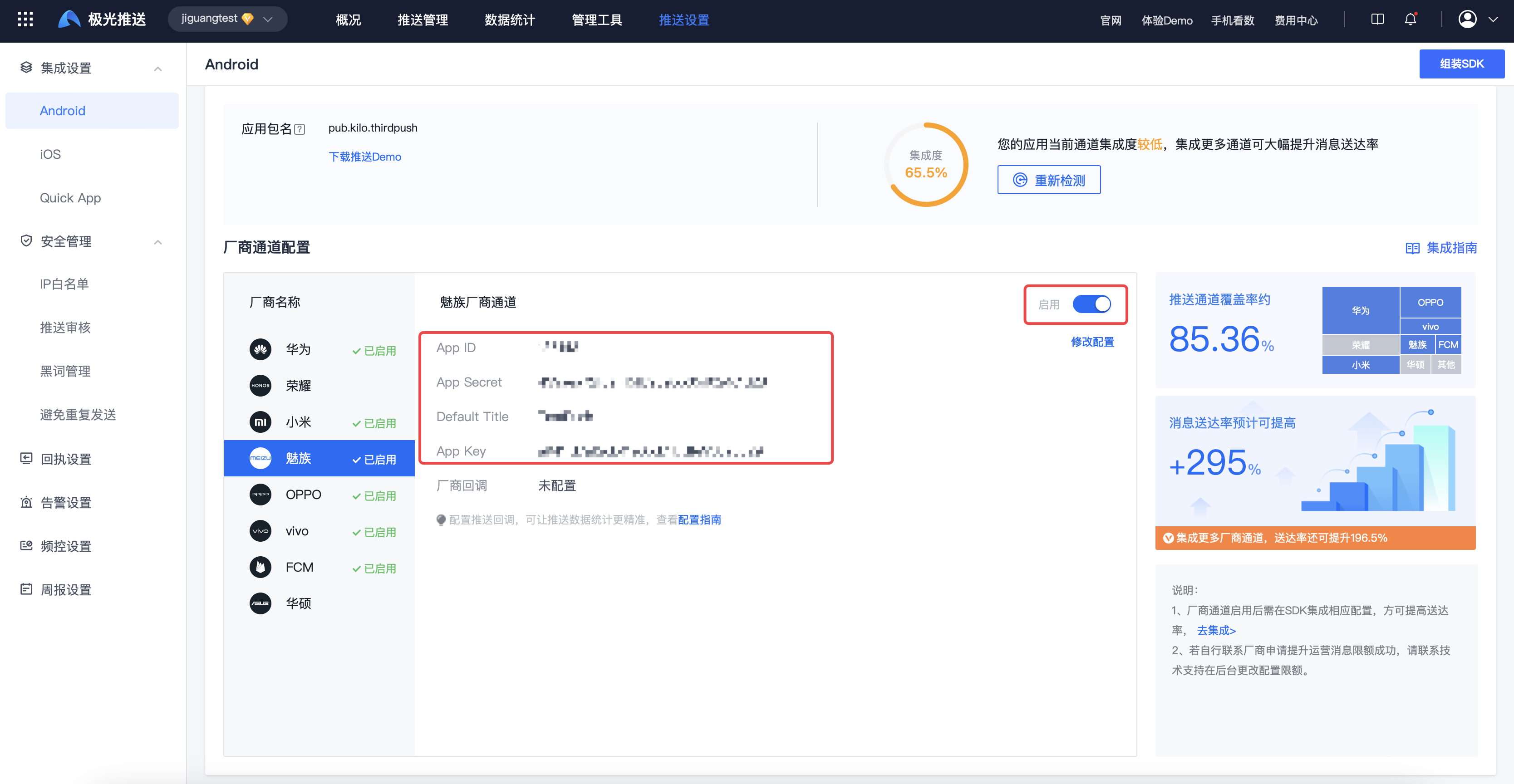The height and width of the screenshot is (784, 1514).
Task: Click the 小米 block in coverage chart
Action: [1360, 365]
